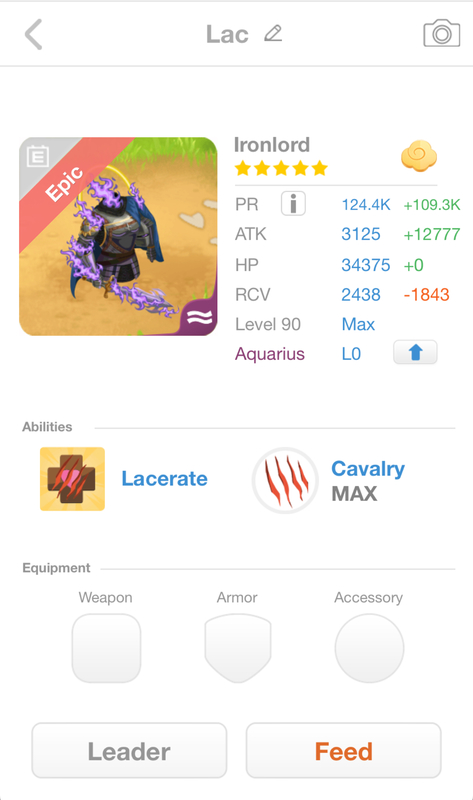Select the empty Weapon slot
The height and width of the screenshot is (800, 473).
click(106, 648)
